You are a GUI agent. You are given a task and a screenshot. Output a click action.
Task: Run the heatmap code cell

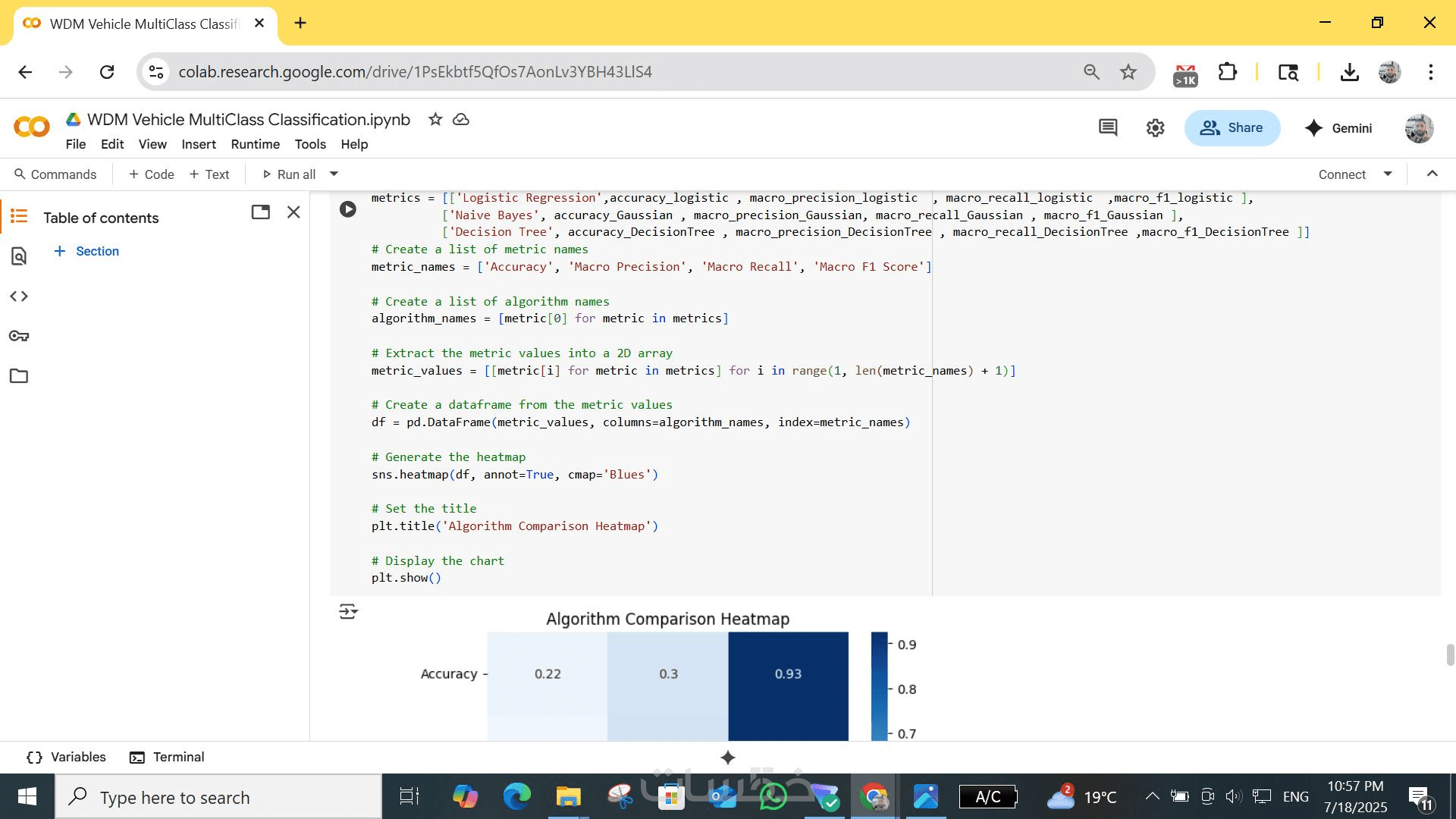coord(348,209)
